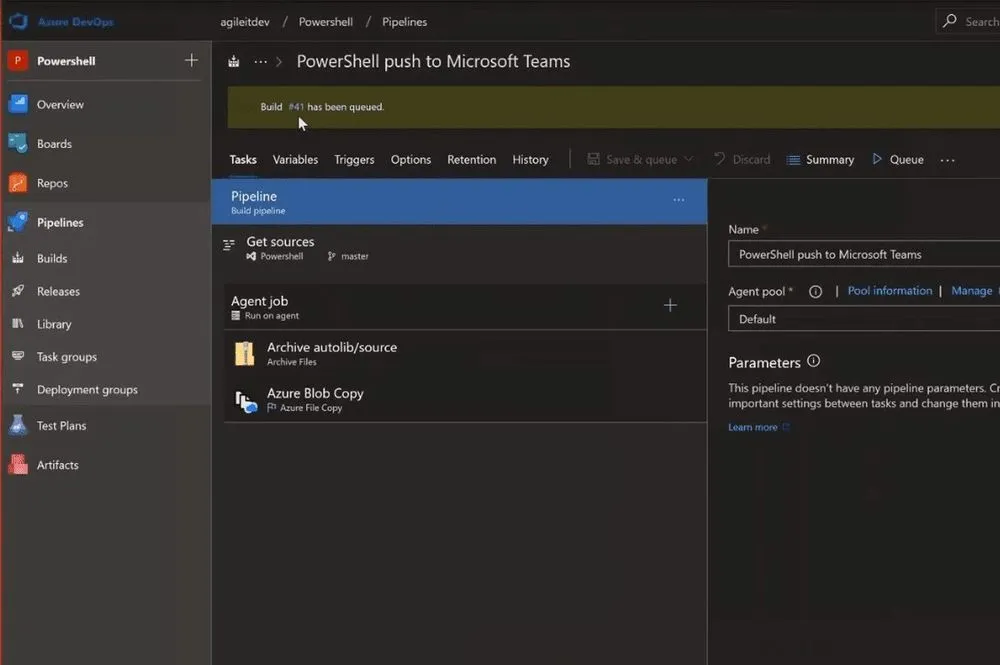The height and width of the screenshot is (665, 1000).
Task: Click the plus icon next to Powershell project
Action: click(x=191, y=61)
